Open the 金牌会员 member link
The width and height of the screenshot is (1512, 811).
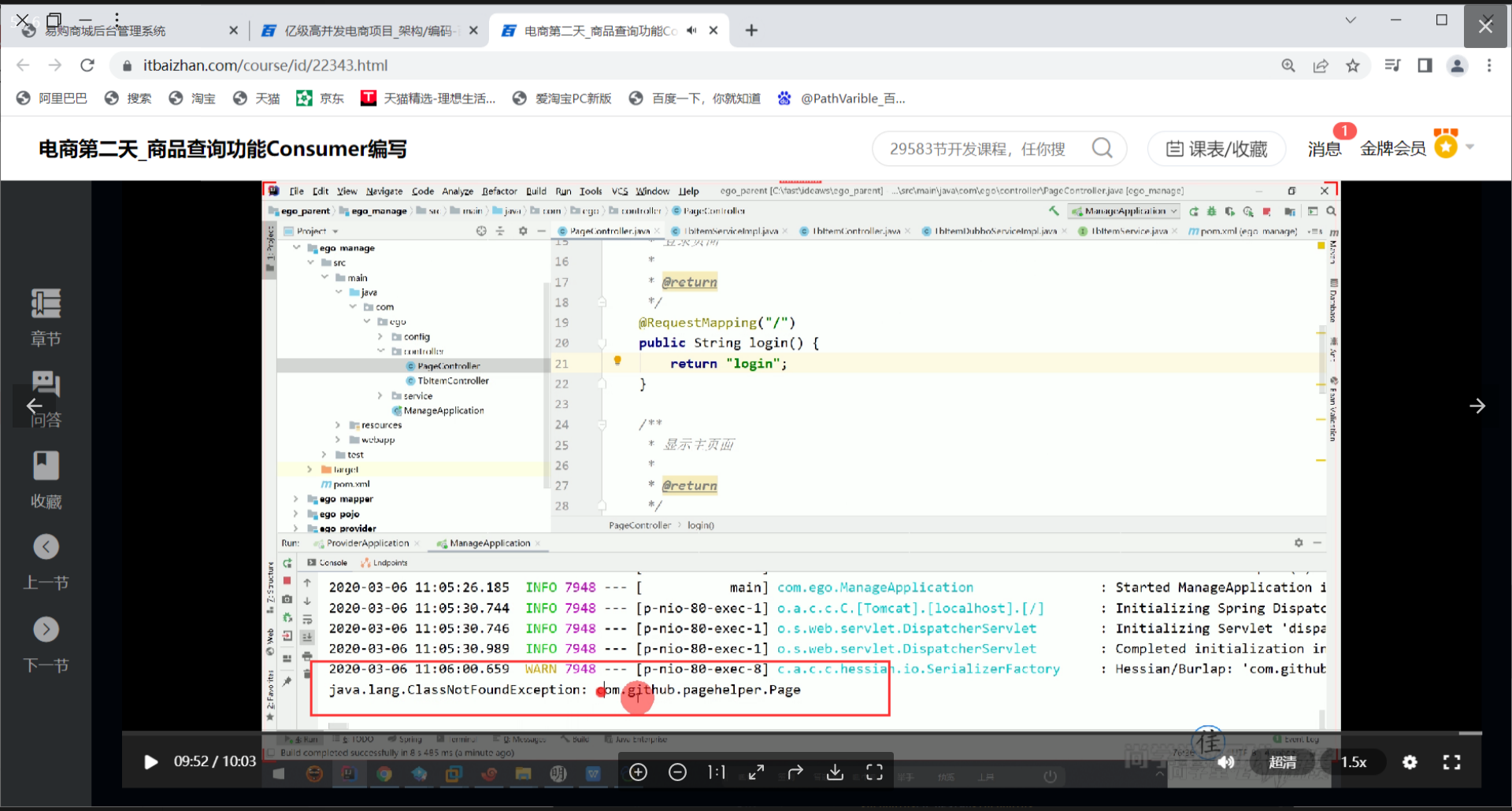[x=1393, y=149]
